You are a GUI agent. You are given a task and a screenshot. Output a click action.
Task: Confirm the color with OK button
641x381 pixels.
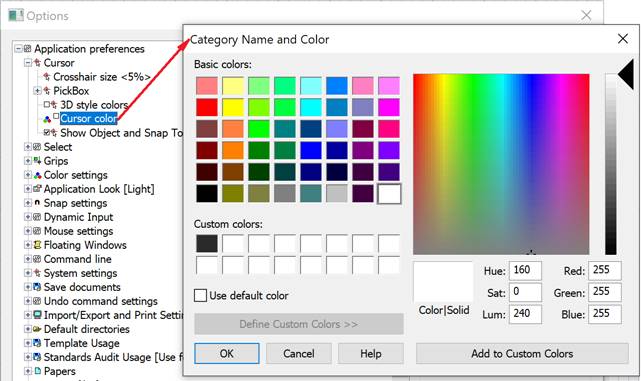226,354
